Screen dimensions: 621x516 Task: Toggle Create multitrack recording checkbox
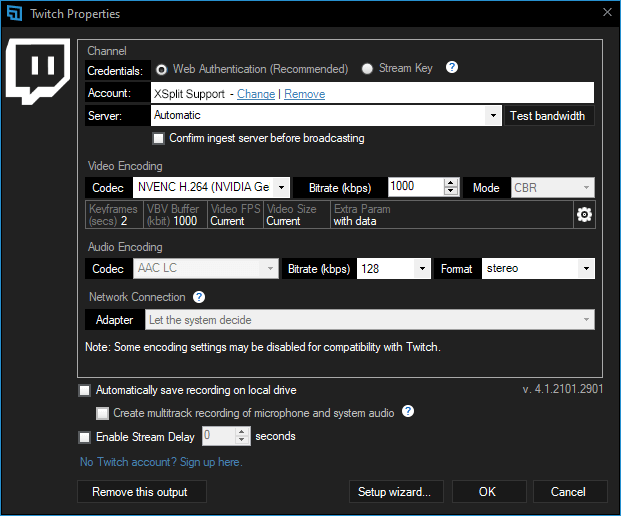click(102, 413)
